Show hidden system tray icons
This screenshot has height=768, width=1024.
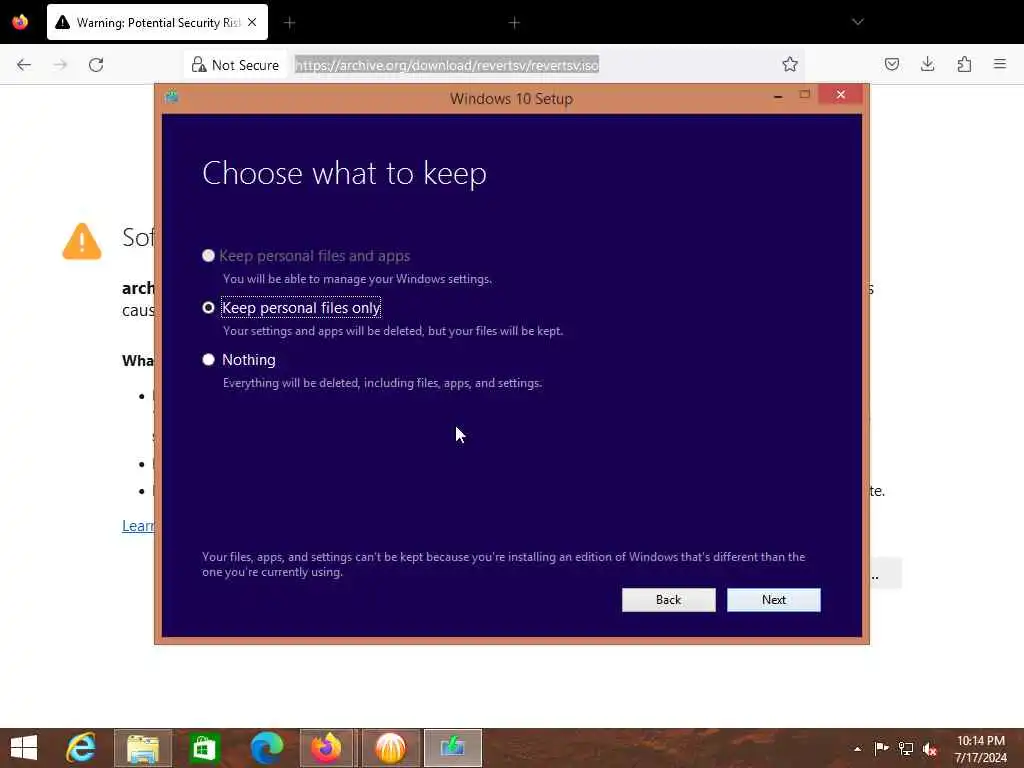coord(857,748)
